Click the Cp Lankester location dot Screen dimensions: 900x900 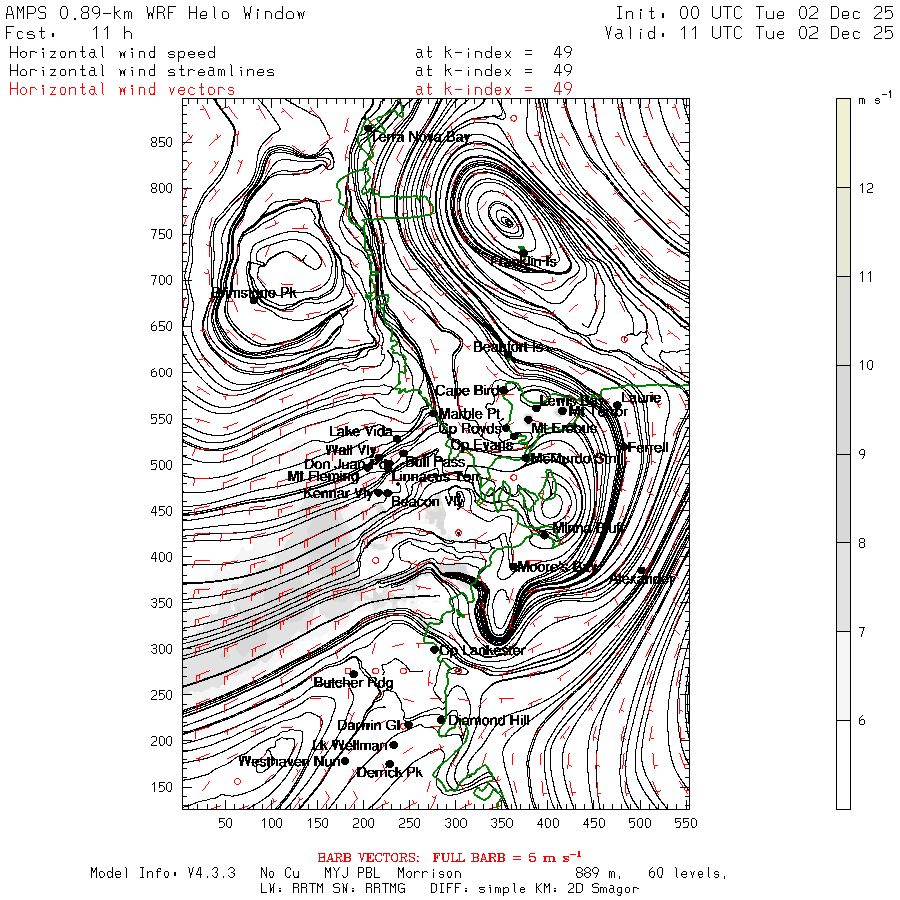click(x=434, y=650)
